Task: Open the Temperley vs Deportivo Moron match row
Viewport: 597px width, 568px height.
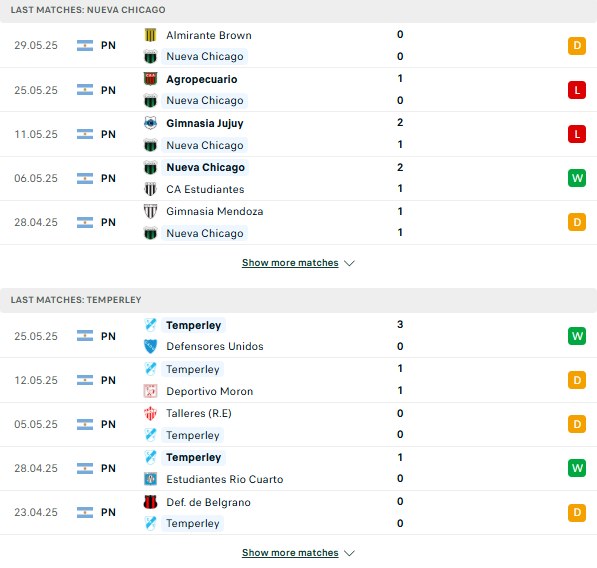Action: [x=298, y=380]
